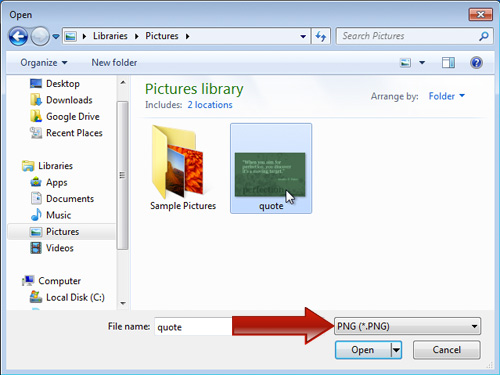500x375 pixels.
Task: Click the Libraries folder icon
Action: tap(28, 166)
